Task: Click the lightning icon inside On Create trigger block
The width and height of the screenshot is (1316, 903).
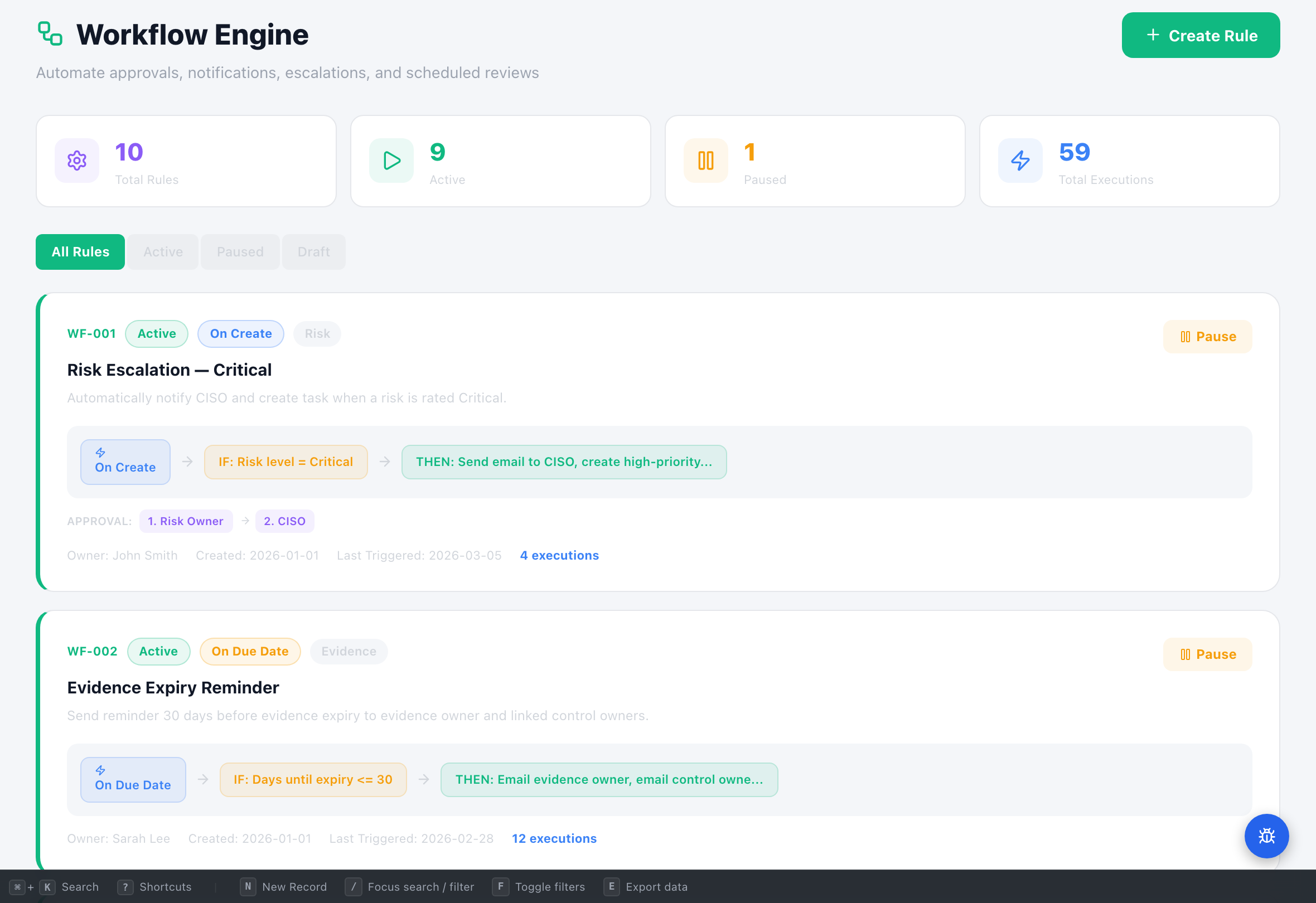Action: click(101, 453)
